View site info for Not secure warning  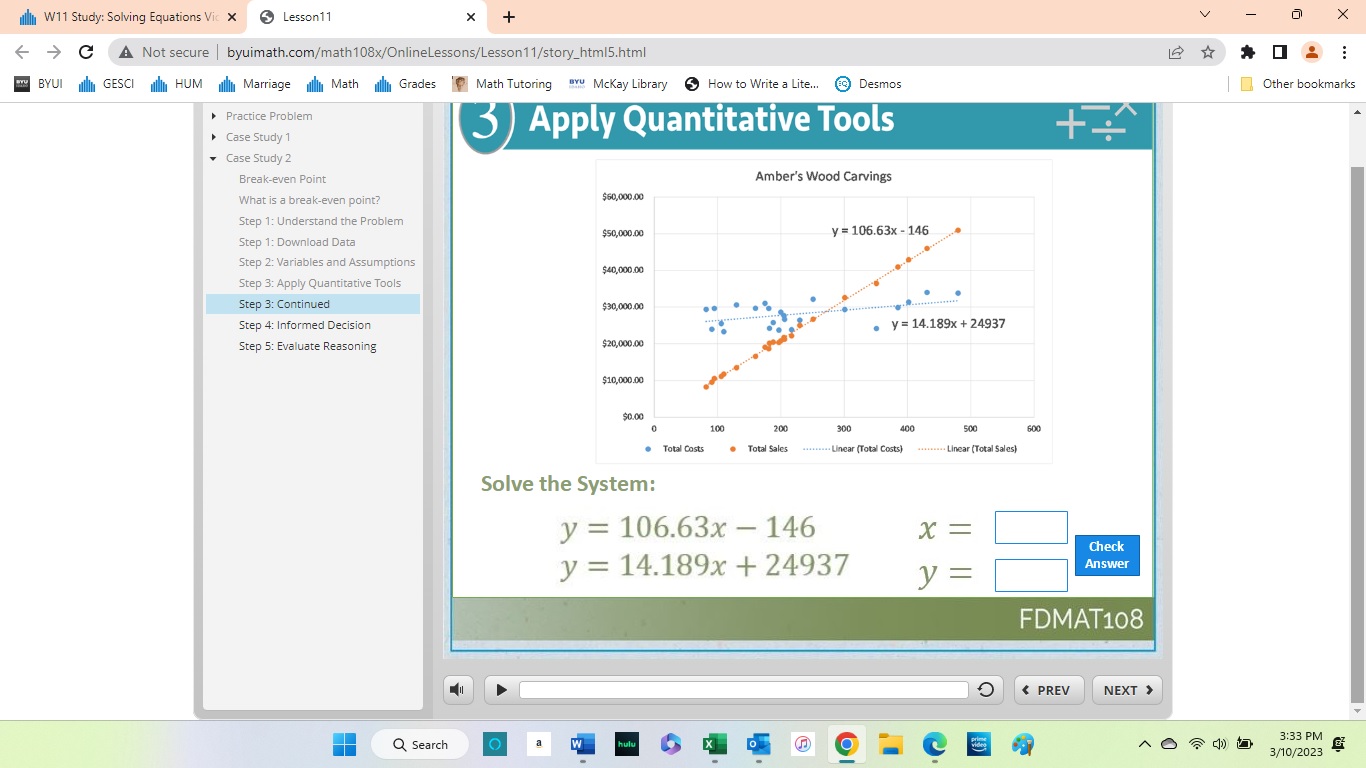coord(164,52)
